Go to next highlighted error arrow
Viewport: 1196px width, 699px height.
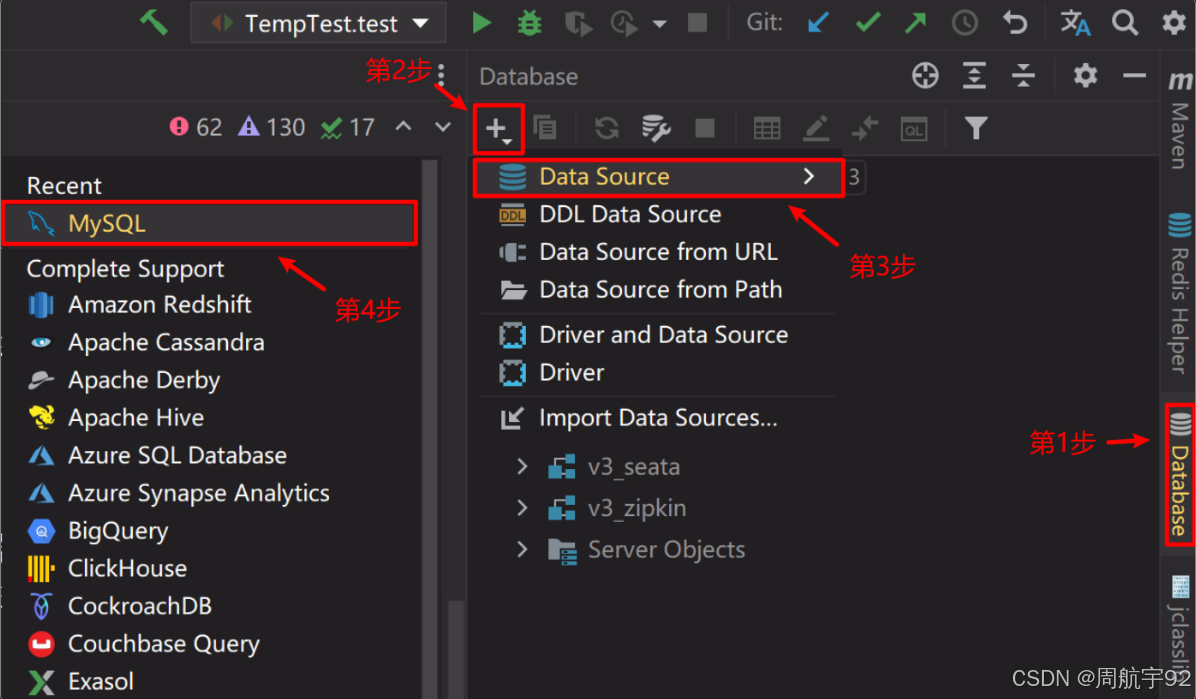tap(443, 127)
